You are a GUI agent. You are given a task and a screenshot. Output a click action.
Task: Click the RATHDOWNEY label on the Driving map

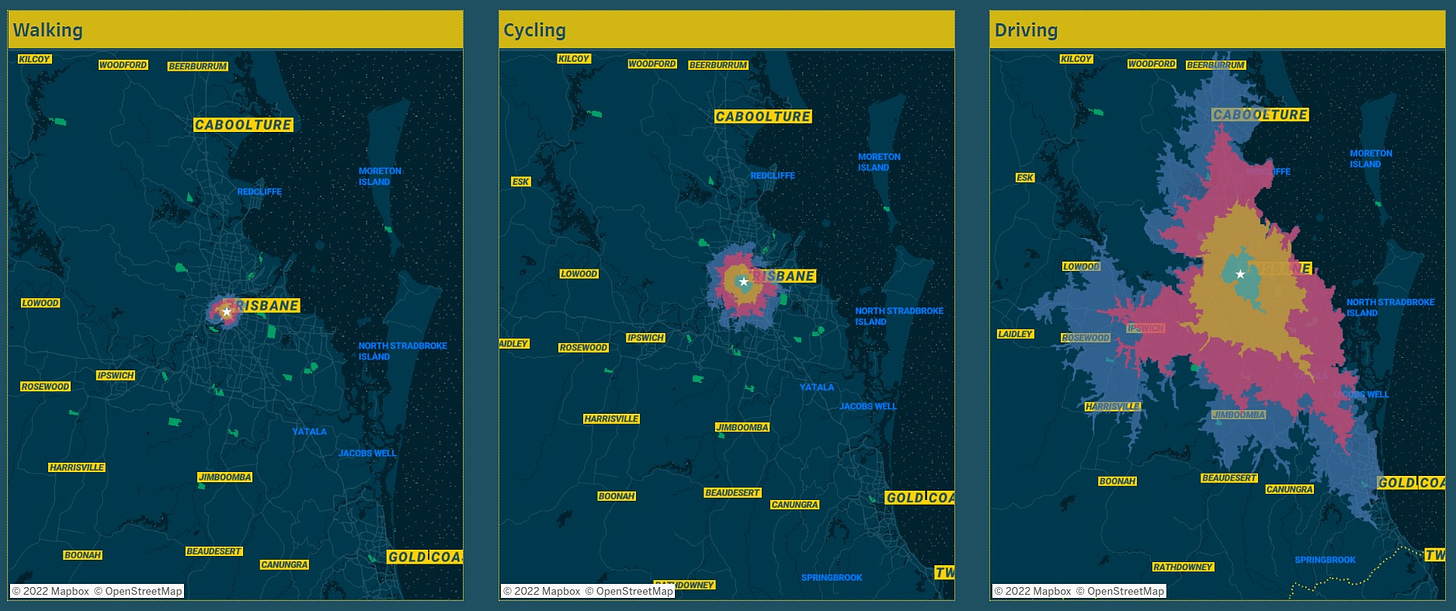click(1183, 564)
